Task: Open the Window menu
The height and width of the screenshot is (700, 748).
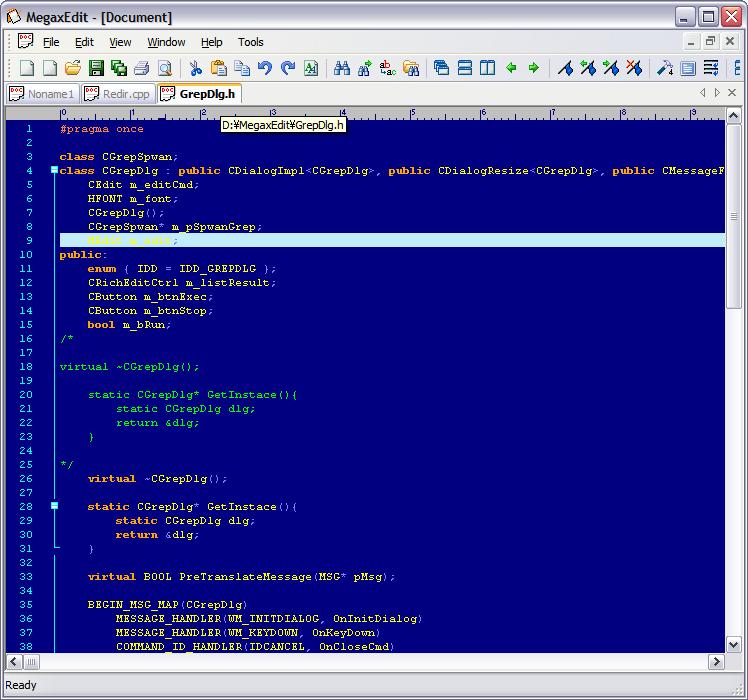Action: point(166,42)
